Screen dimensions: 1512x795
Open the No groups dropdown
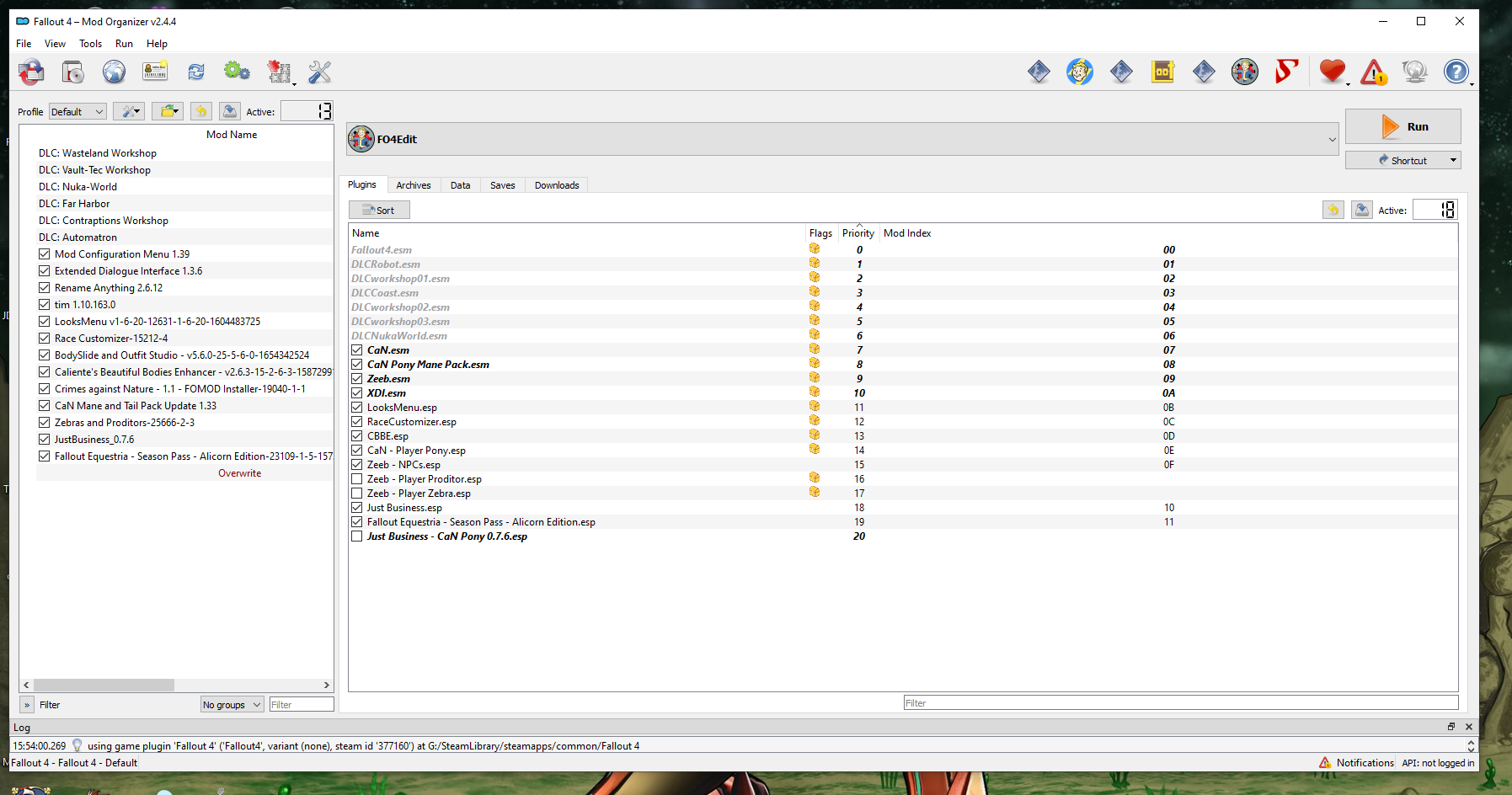[x=232, y=705]
